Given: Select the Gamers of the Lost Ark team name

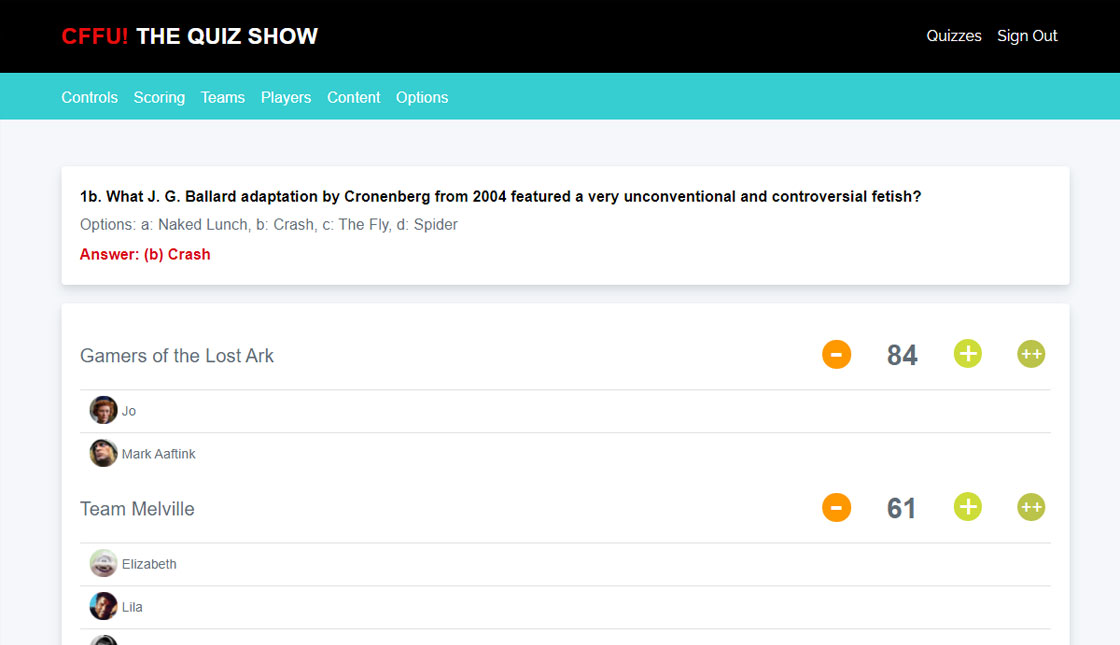Looking at the screenshot, I should (177, 355).
